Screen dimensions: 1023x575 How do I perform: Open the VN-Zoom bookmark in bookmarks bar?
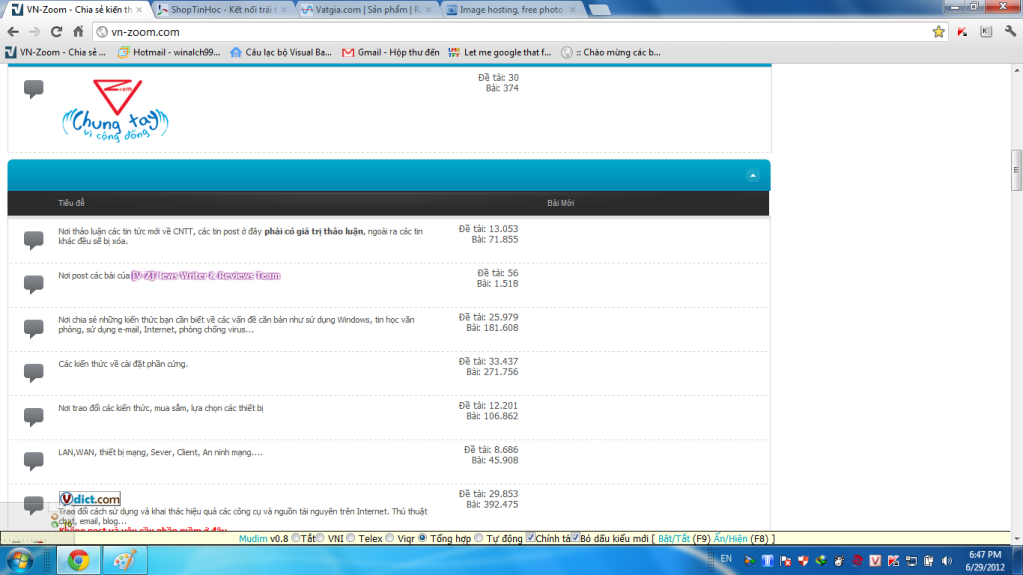coord(55,52)
